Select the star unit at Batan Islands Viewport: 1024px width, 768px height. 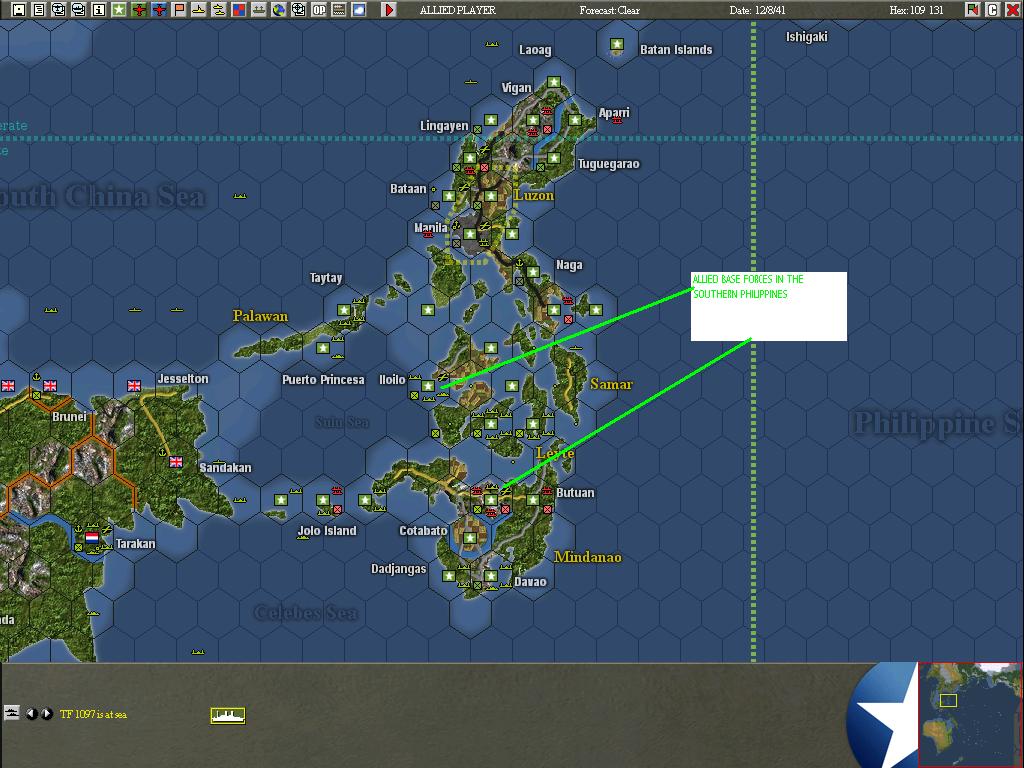pyautogui.click(x=616, y=44)
